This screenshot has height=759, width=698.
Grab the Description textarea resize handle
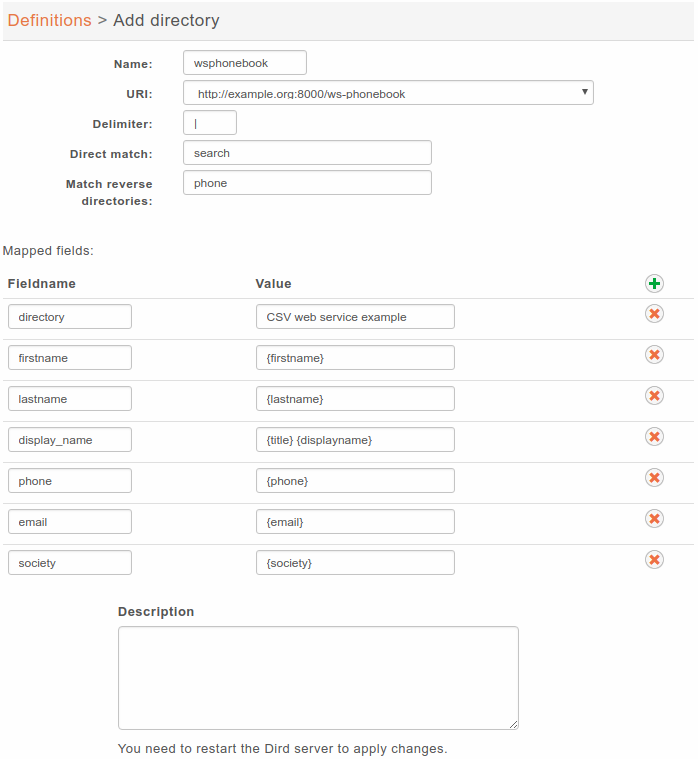(514, 725)
